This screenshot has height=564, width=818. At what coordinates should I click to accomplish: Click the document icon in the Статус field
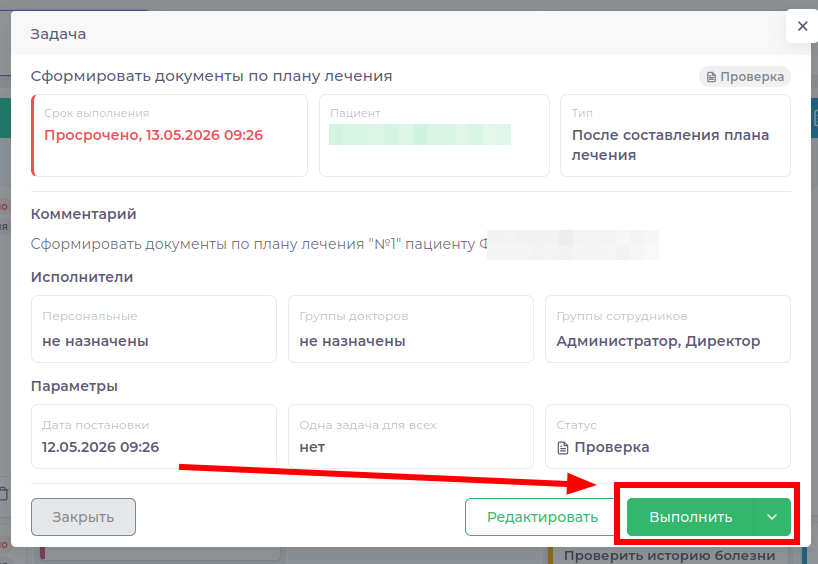click(562, 448)
